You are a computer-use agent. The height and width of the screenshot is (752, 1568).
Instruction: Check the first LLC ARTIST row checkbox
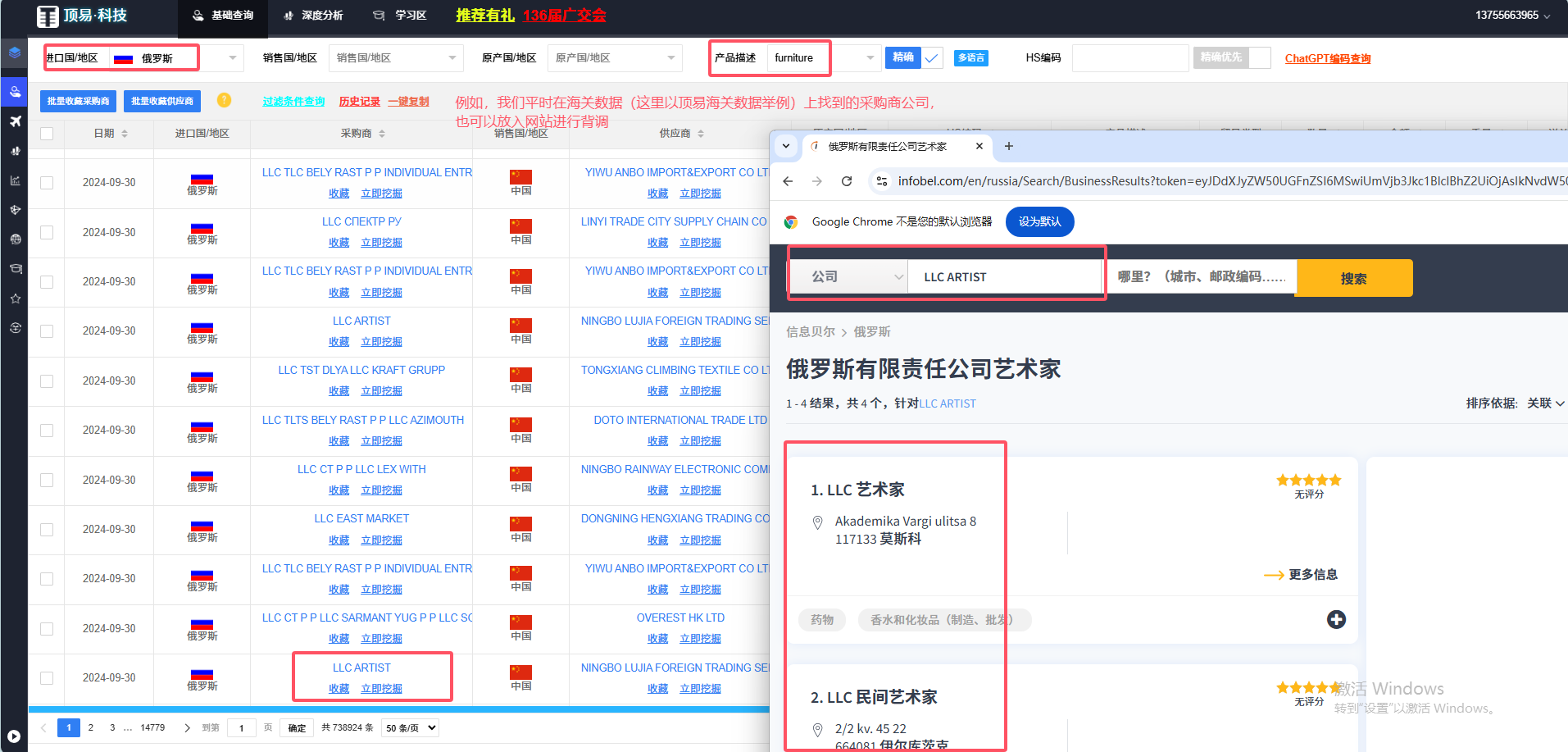(x=47, y=331)
